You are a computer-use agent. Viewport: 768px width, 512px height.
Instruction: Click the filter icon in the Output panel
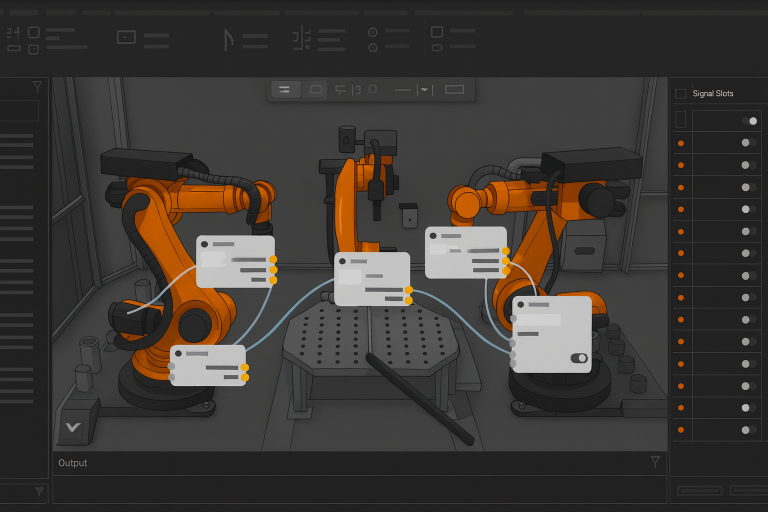[x=655, y=462]
